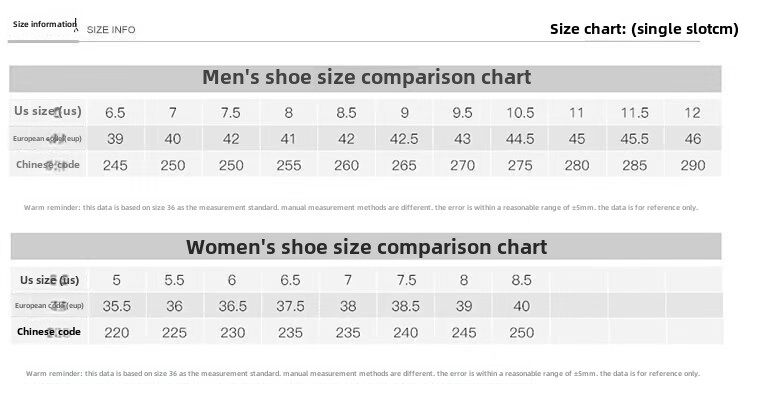Viewport: 762px width, 420px height.
Task: Click women's European size 37.5 cell
Action: 290,305
